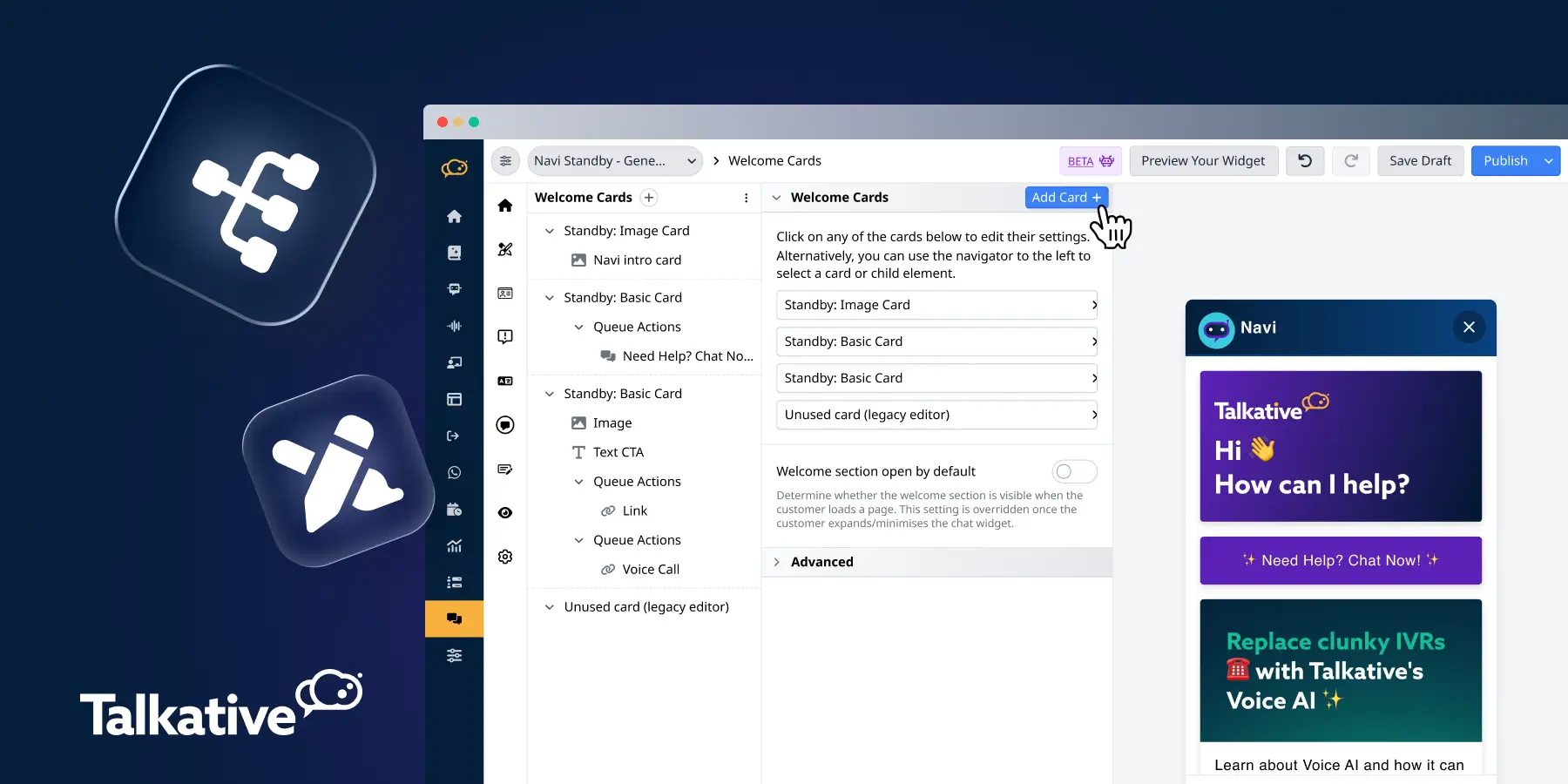This screenshot has width=1568, height=784.
Task: Click the Welcome Cards breadcrumb
Action: point(774,160)
